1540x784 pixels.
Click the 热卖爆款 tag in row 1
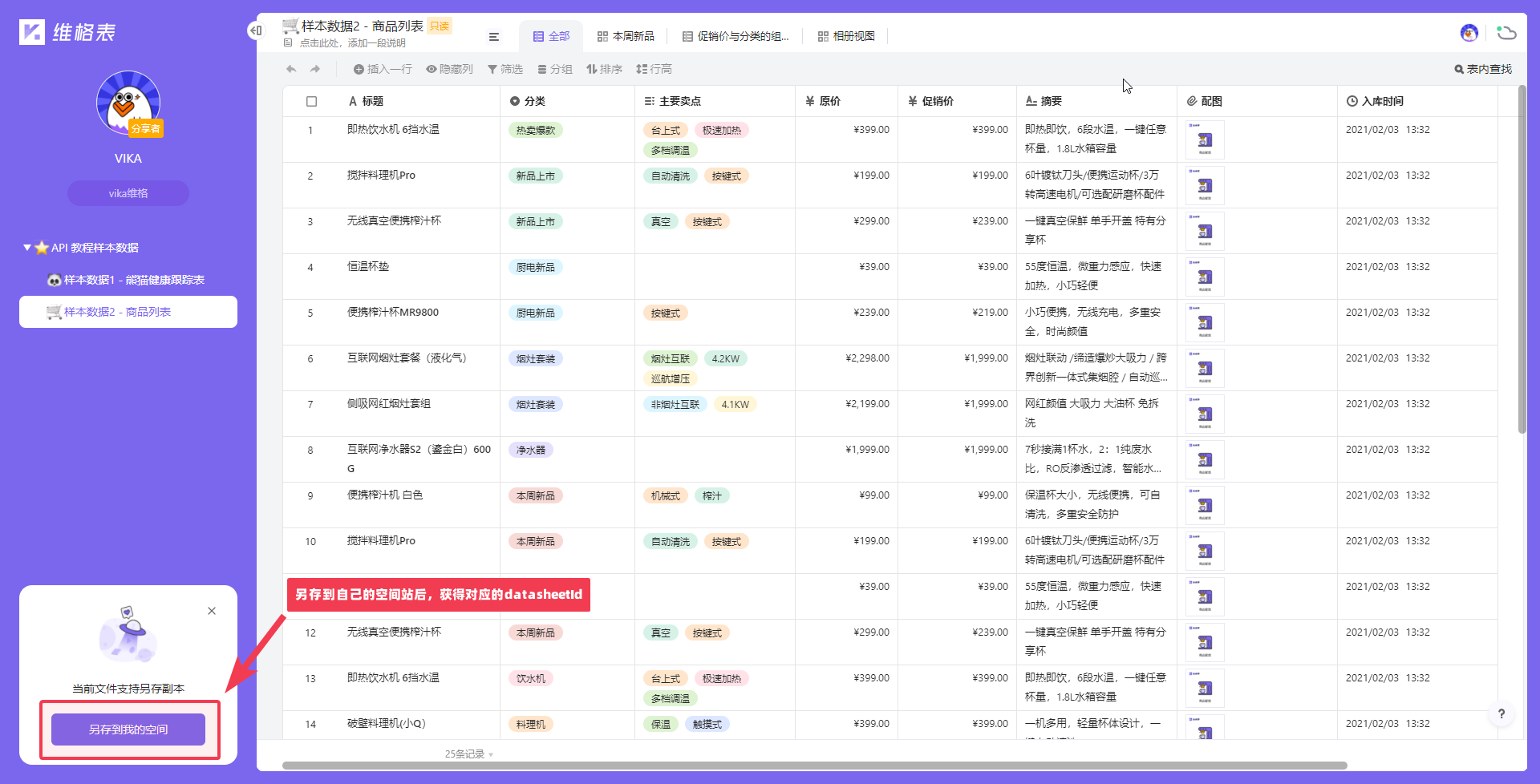click(x=536, y=130)
